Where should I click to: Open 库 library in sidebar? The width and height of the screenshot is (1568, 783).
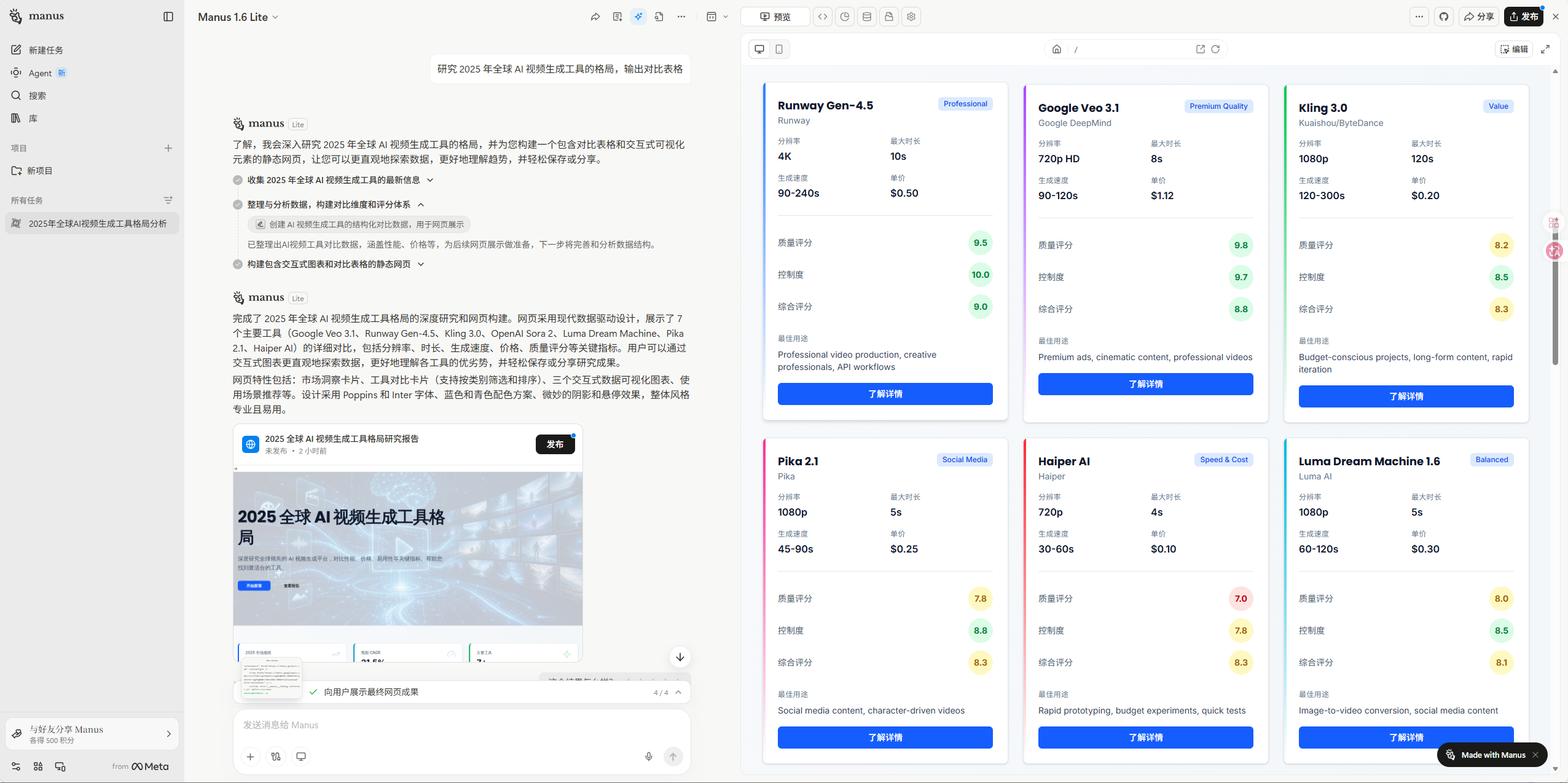tap(92, 118)
